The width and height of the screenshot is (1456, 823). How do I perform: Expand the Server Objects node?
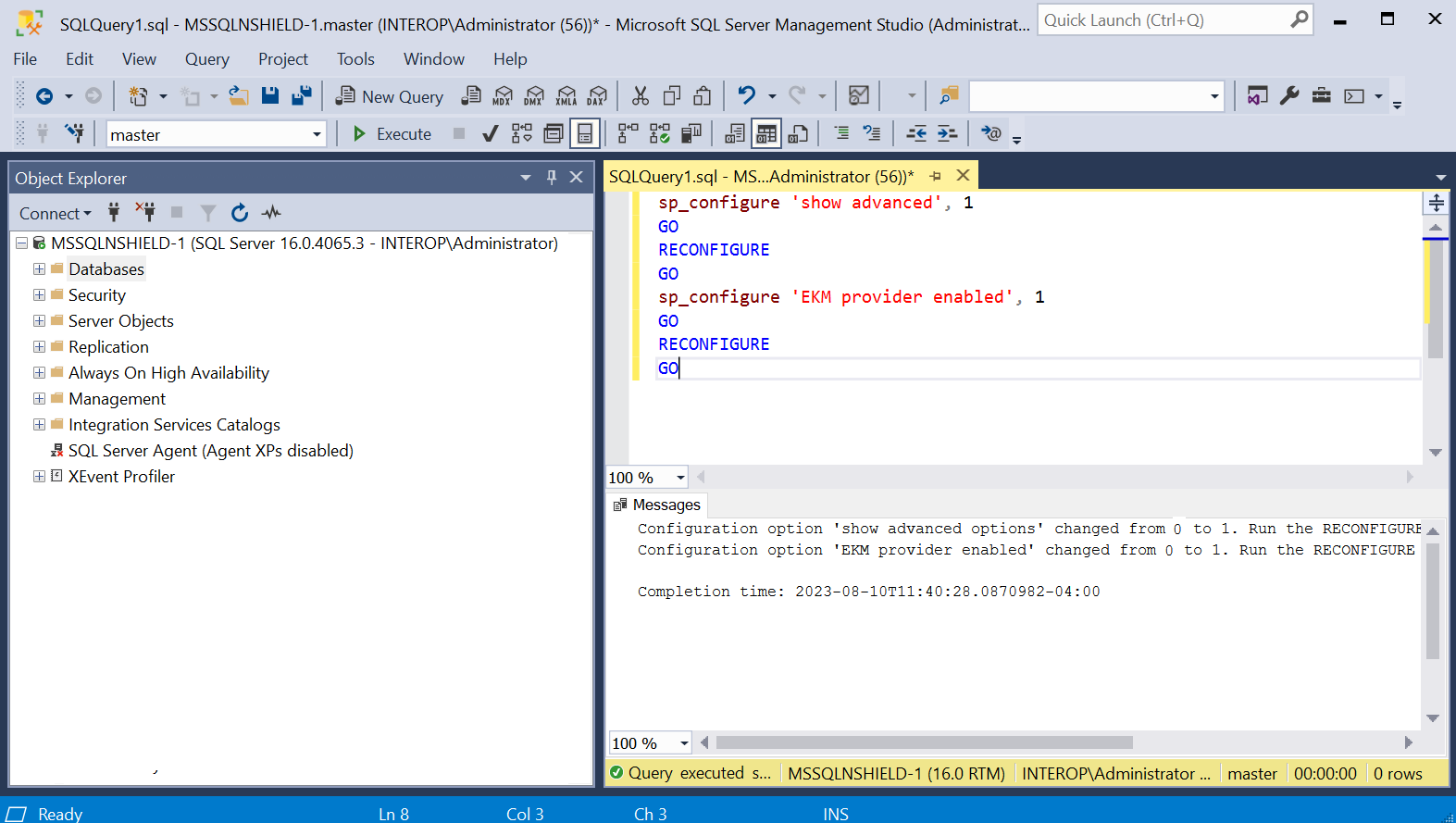coord(39,321)
